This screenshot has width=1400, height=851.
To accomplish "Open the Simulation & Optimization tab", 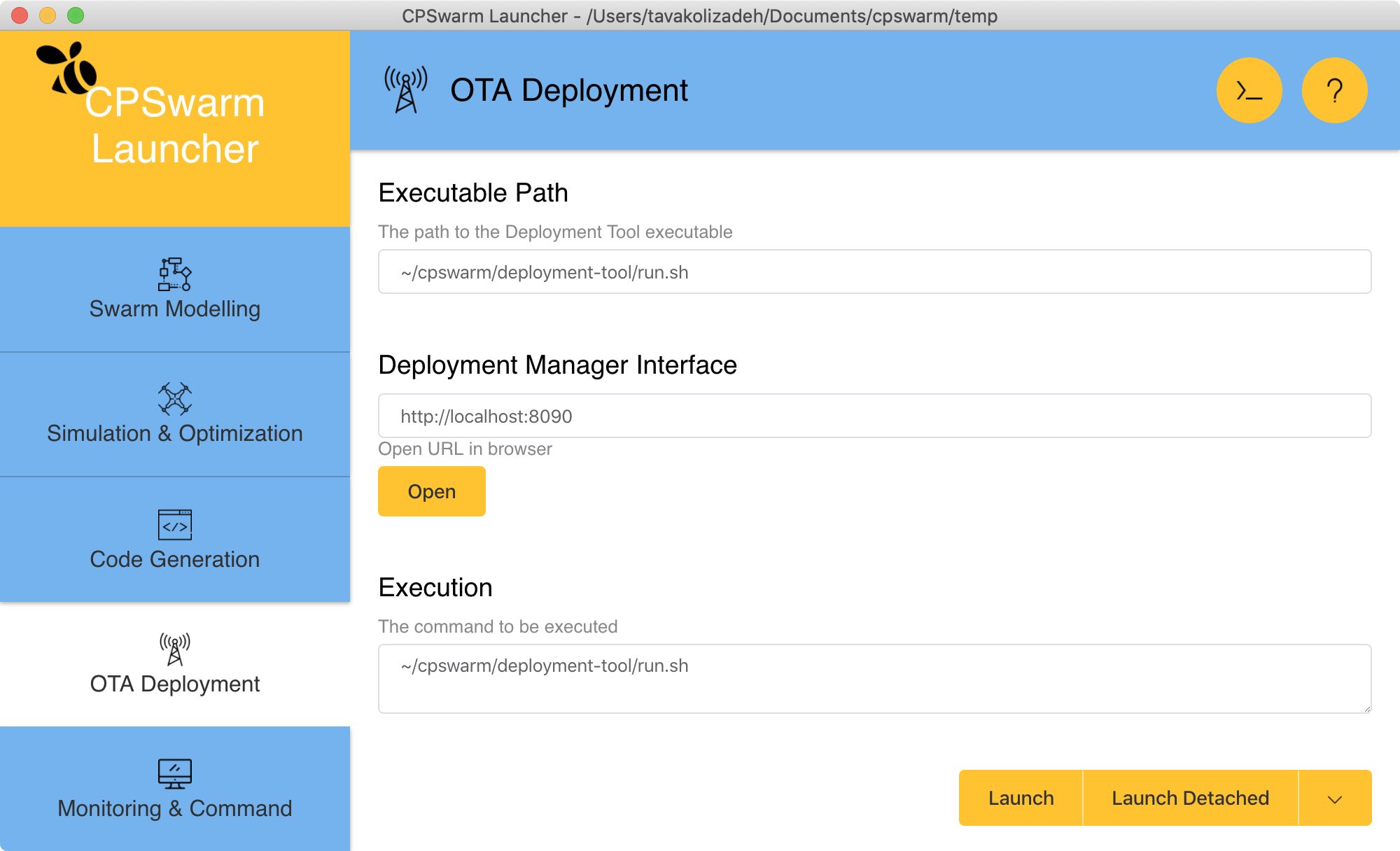I will [174, 433].
